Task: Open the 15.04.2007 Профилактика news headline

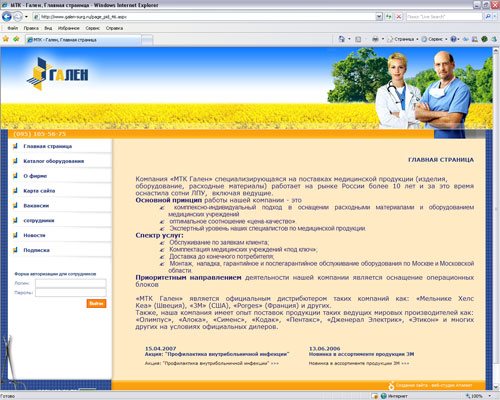Action: point(217,354)
